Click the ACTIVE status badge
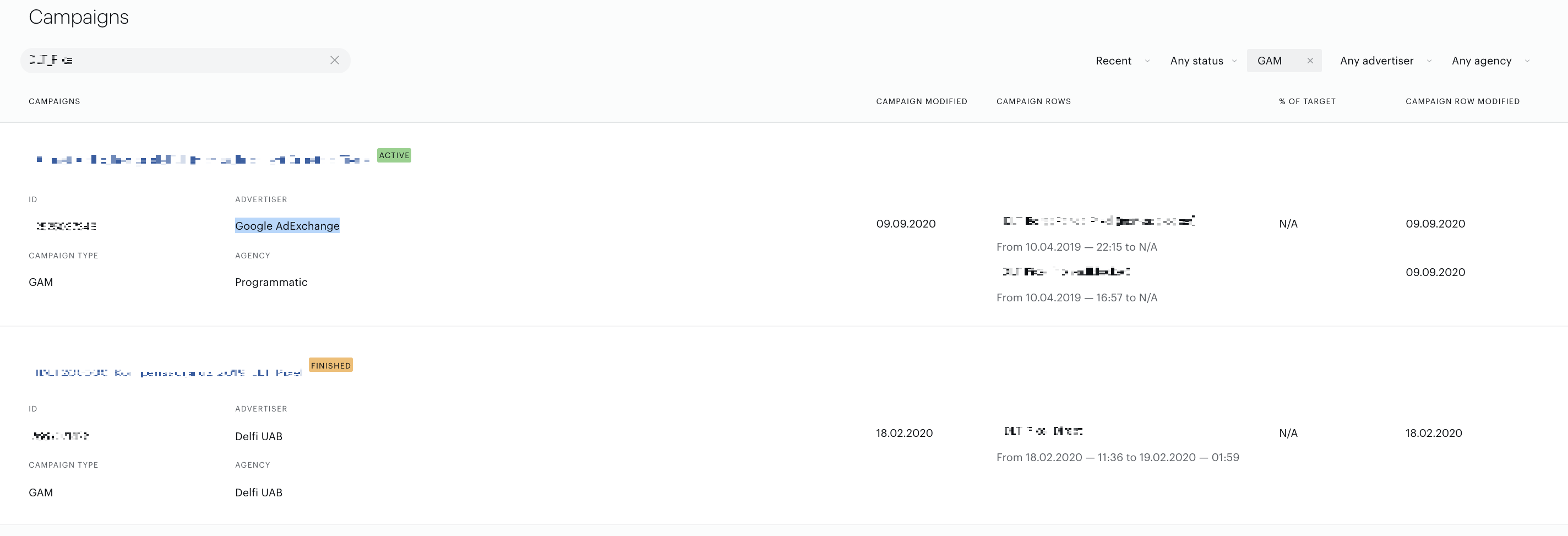This screenshot has height=536, width=1568. pos(394,155)
